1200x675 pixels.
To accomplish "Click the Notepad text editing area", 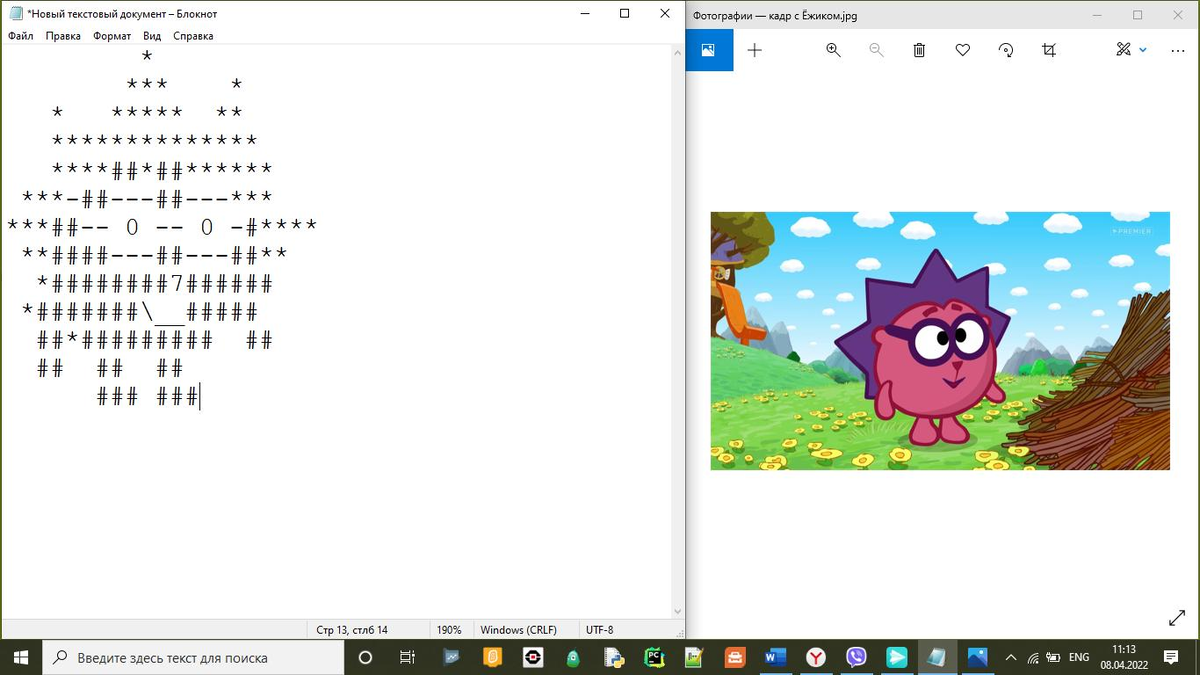I will point(338,330).
